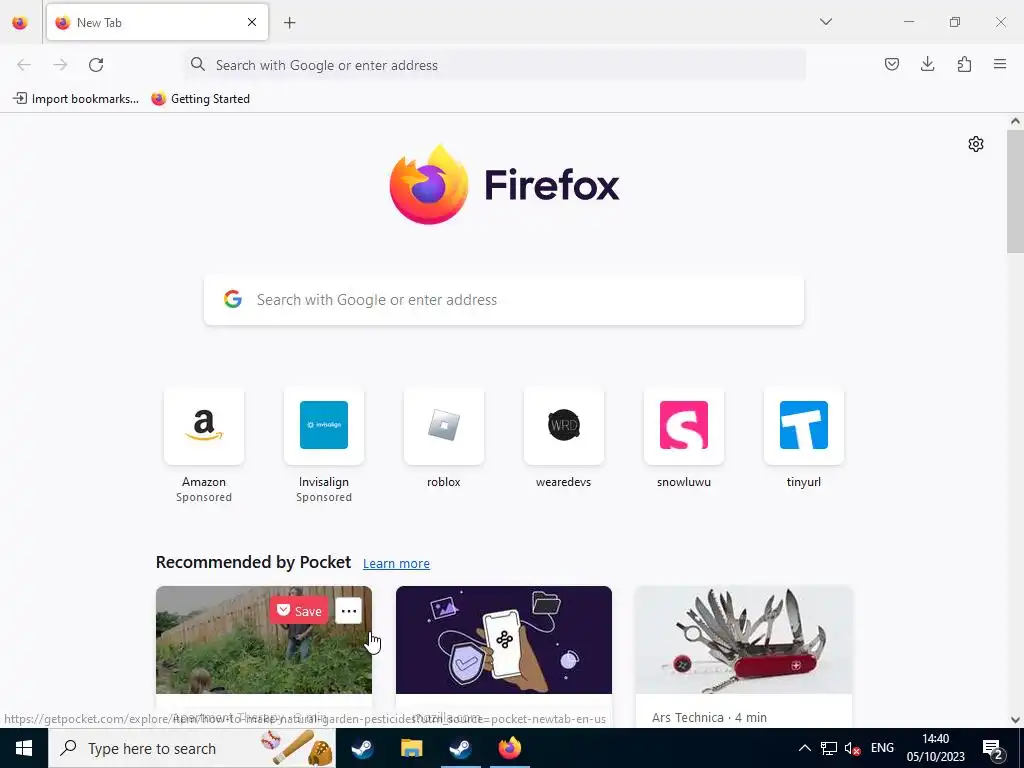Open the Downloads panel
The height and width of the screenshot is (768, 1024).
(927, 64)
